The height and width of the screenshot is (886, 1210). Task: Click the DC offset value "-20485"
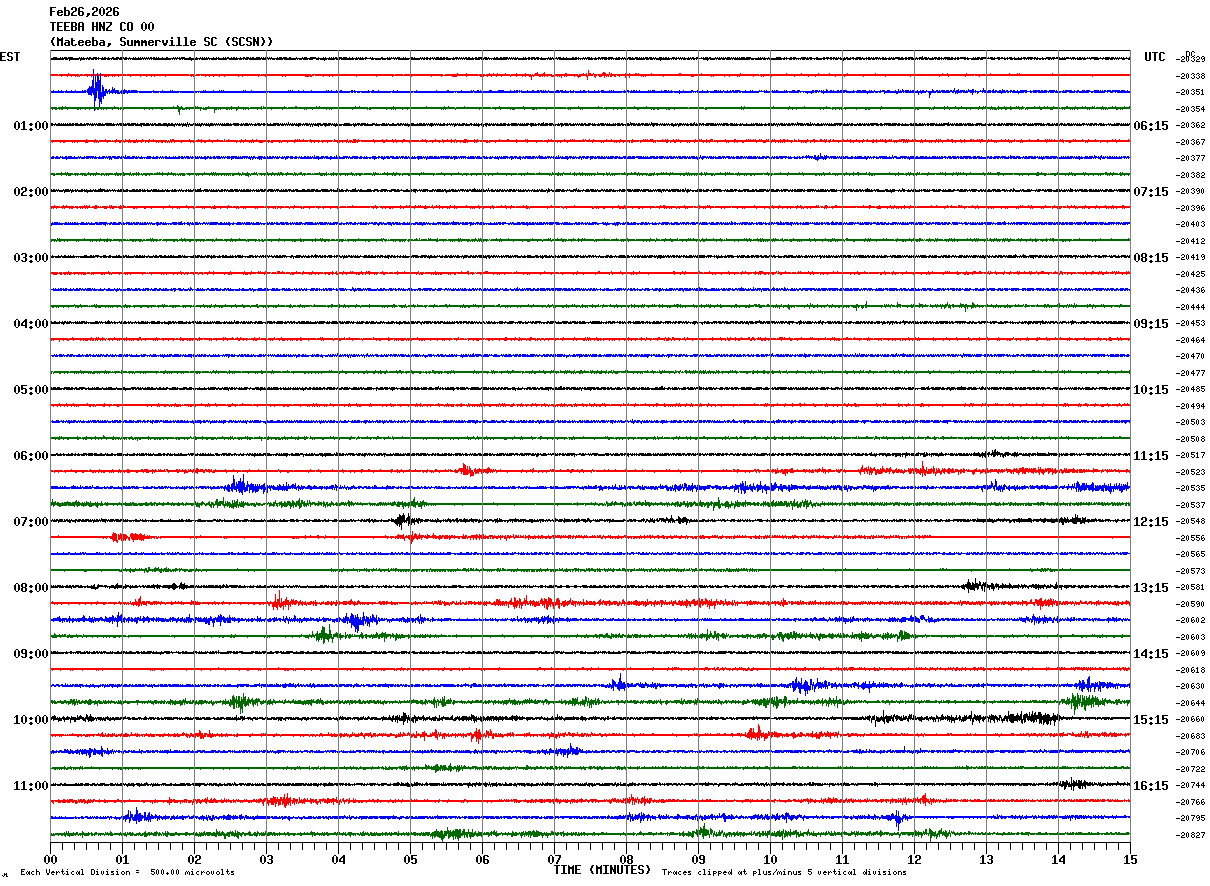[x=1191, y=389]
